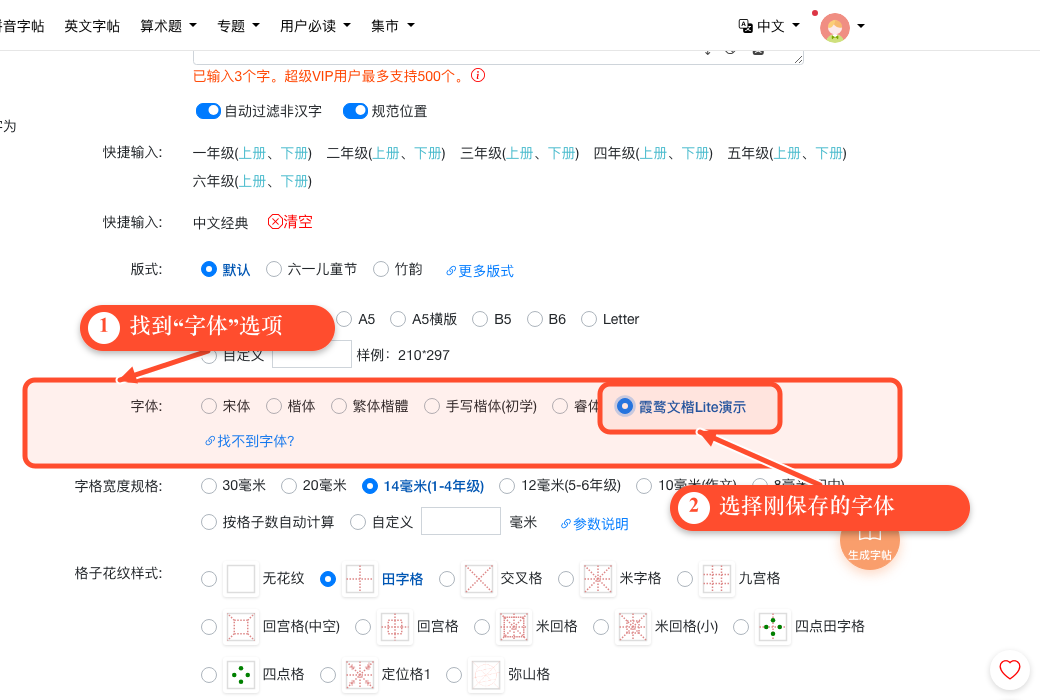Viewport: 1040px width, 700px height.
Task: Select the 按格子数自动计算 option
Action: click(x=209, y=522)
